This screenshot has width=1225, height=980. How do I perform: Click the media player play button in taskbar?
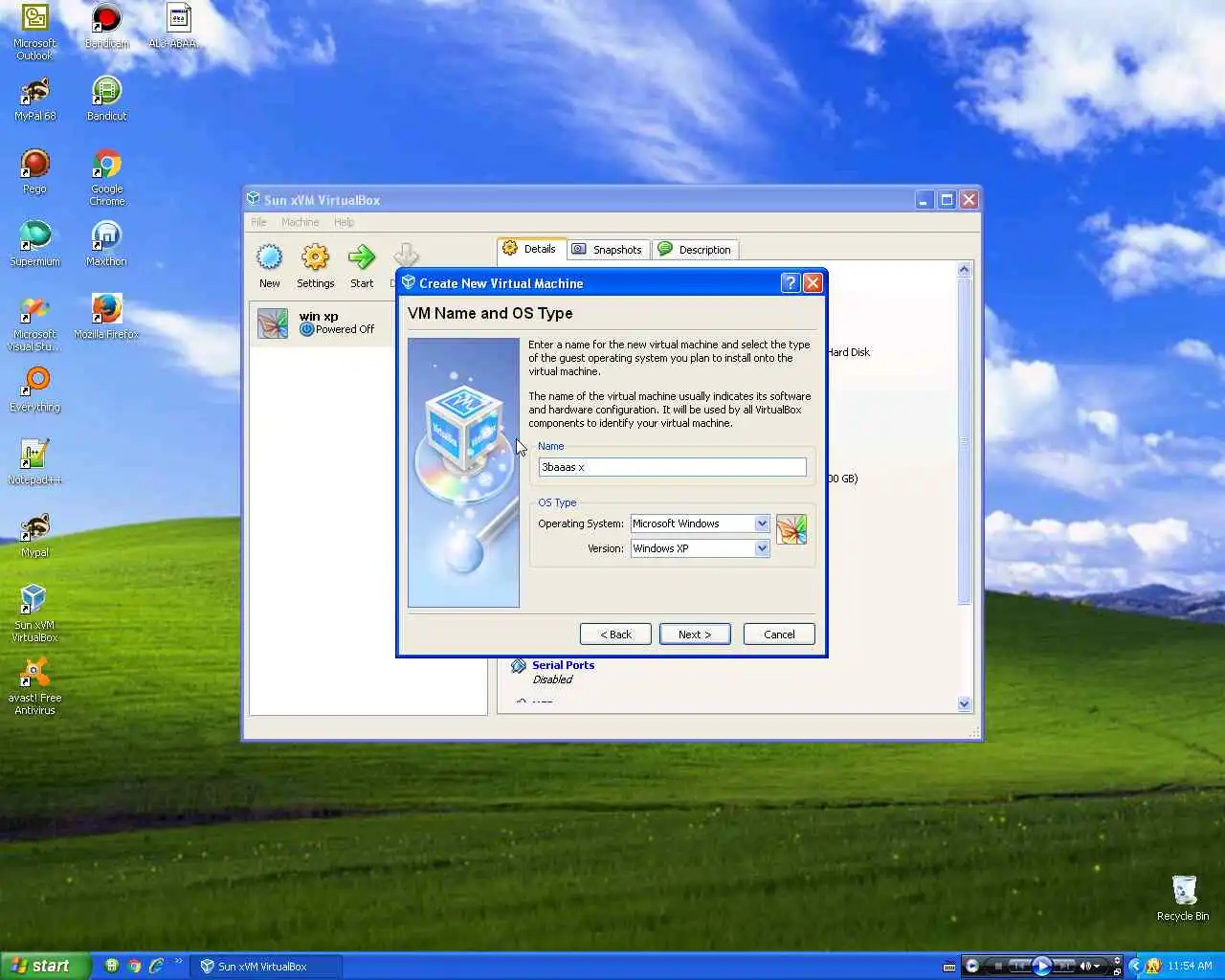(x=1042, y=966)
